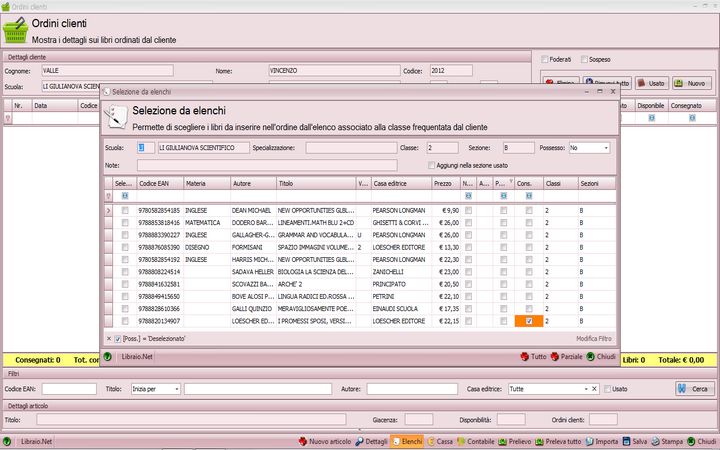Sort by the Titolo column header
Screen dimensions: 720x450
coord(316,183)
